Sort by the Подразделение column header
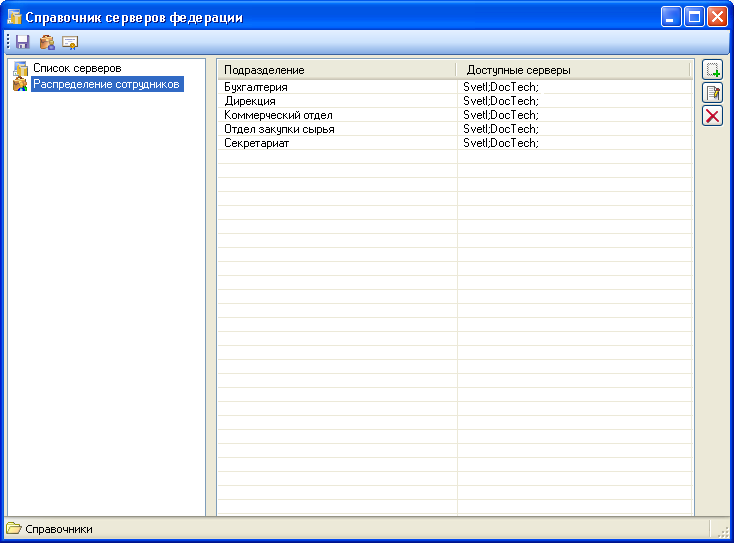Screen dimensions: 734x543 tap(337, 70)
